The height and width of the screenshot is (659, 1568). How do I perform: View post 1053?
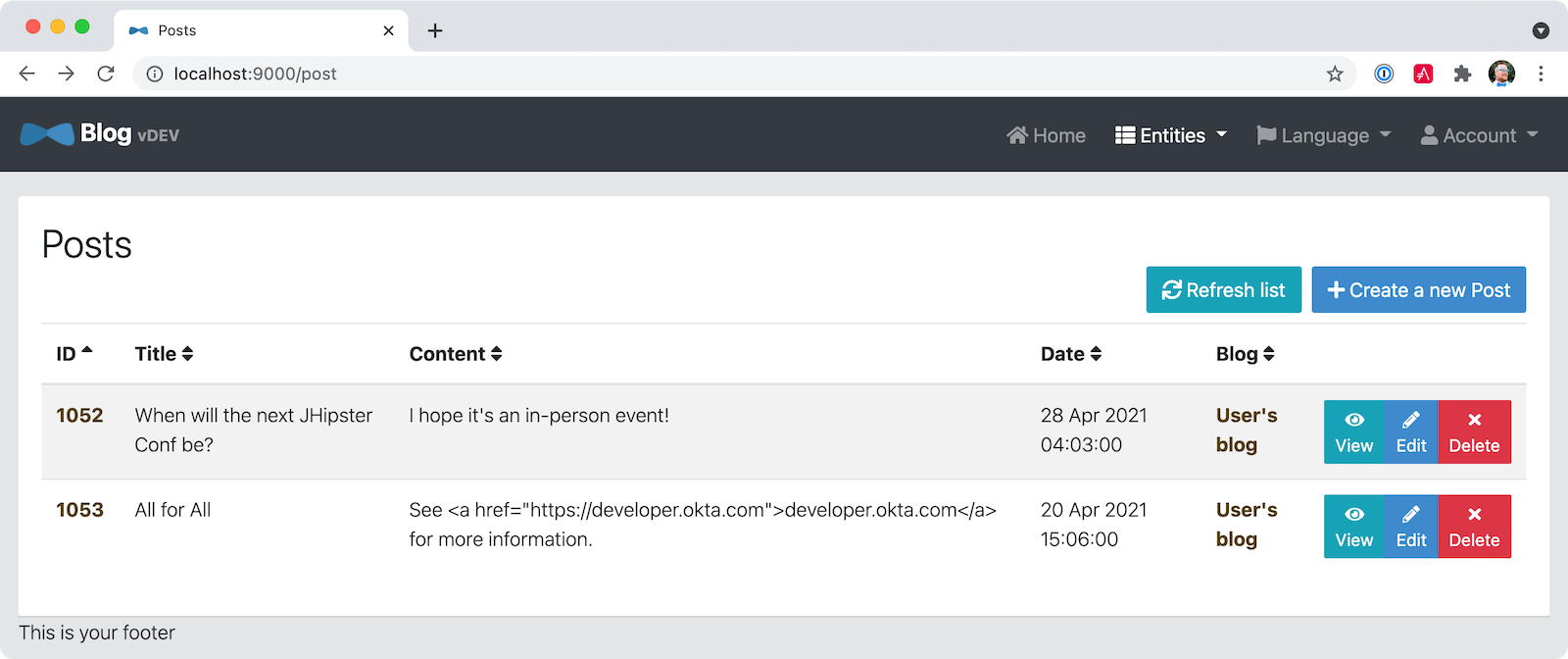pyautogui.click(x=1353, y=527)
